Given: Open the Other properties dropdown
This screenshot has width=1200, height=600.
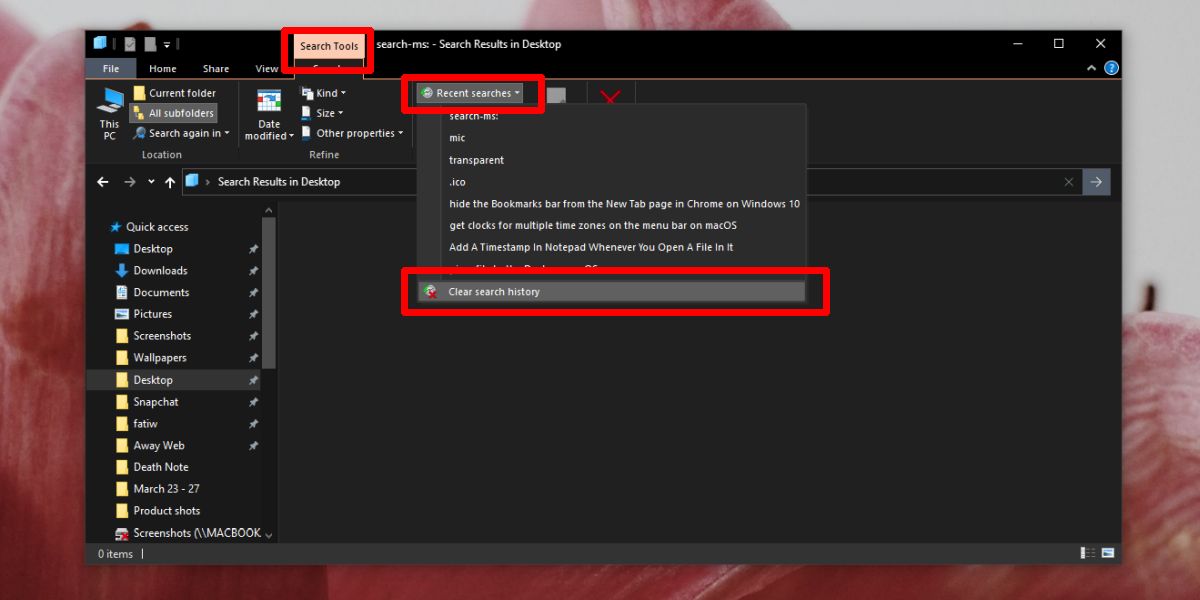Looking at the screenshot, I should [x=352, y=133].
